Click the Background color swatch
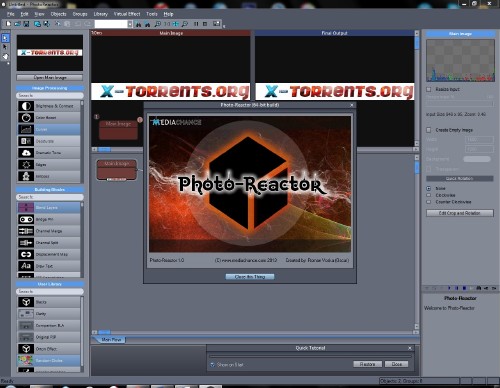This screenshot has height=388, width=500. click(477, 159)
